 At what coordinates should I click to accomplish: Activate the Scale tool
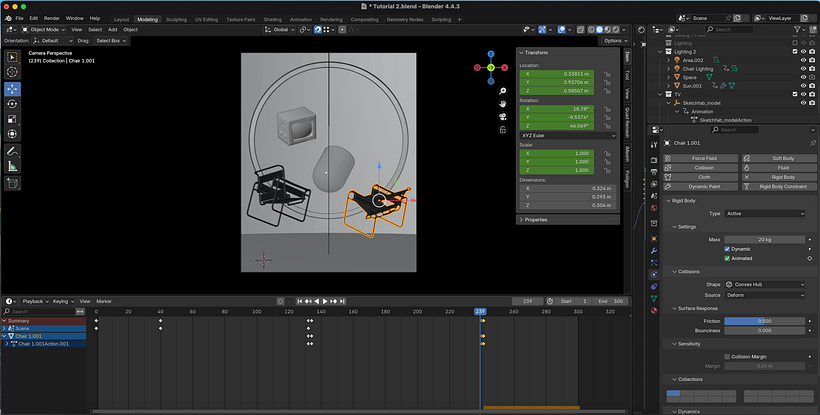pos(13,119)
